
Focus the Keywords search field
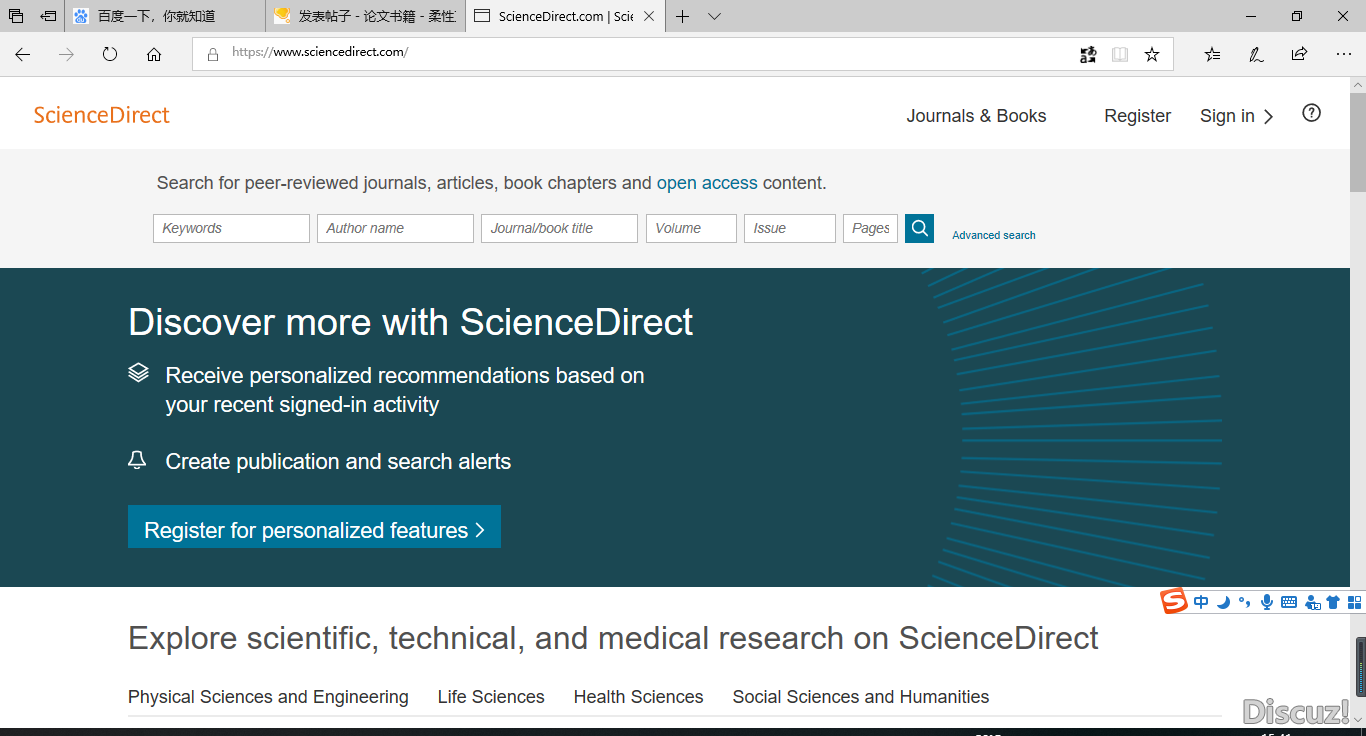tap(231, 228)
